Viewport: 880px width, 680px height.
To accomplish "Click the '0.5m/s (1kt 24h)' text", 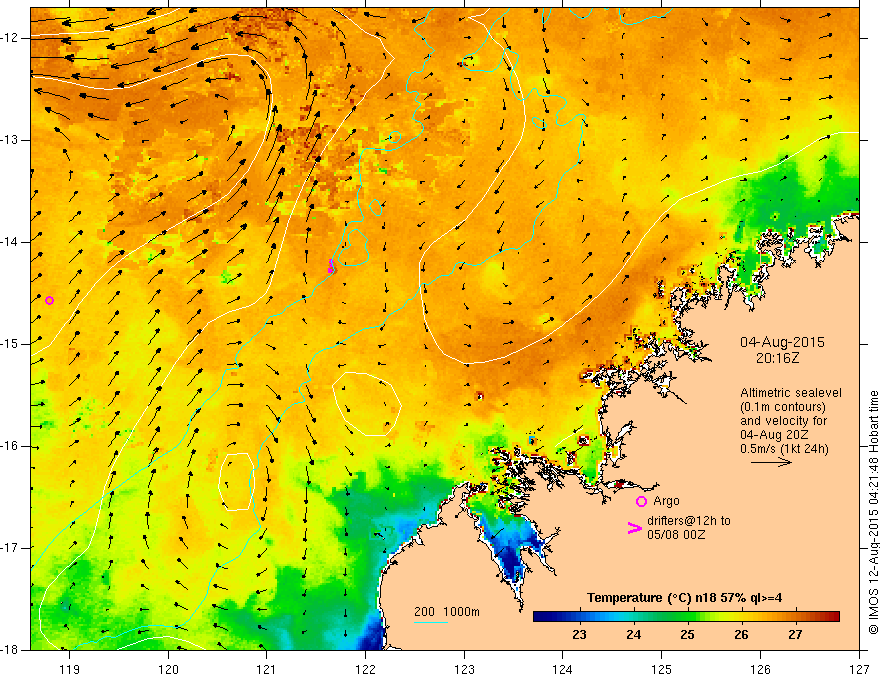I will tap(784, 449).
